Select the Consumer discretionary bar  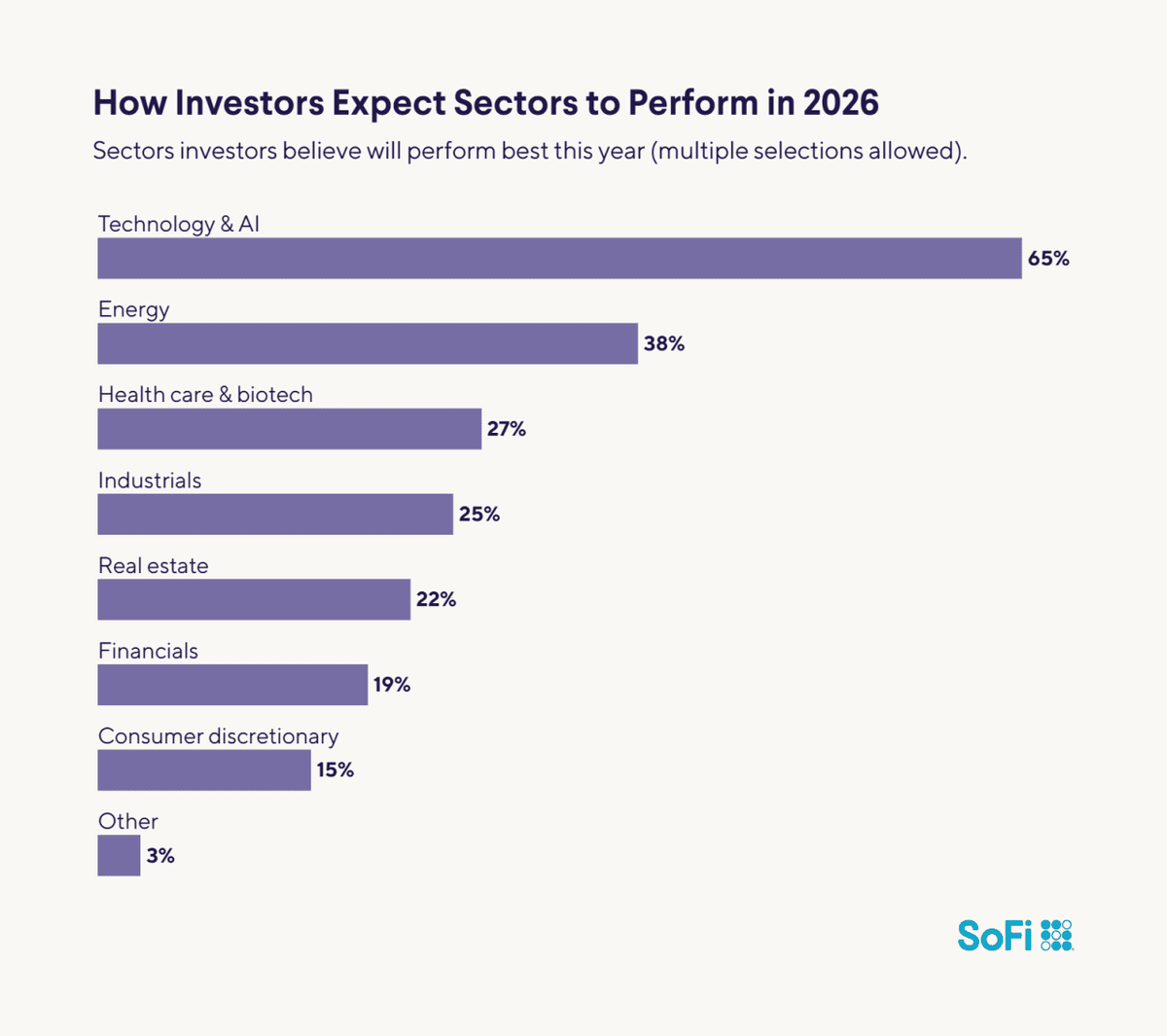point(204,770)
